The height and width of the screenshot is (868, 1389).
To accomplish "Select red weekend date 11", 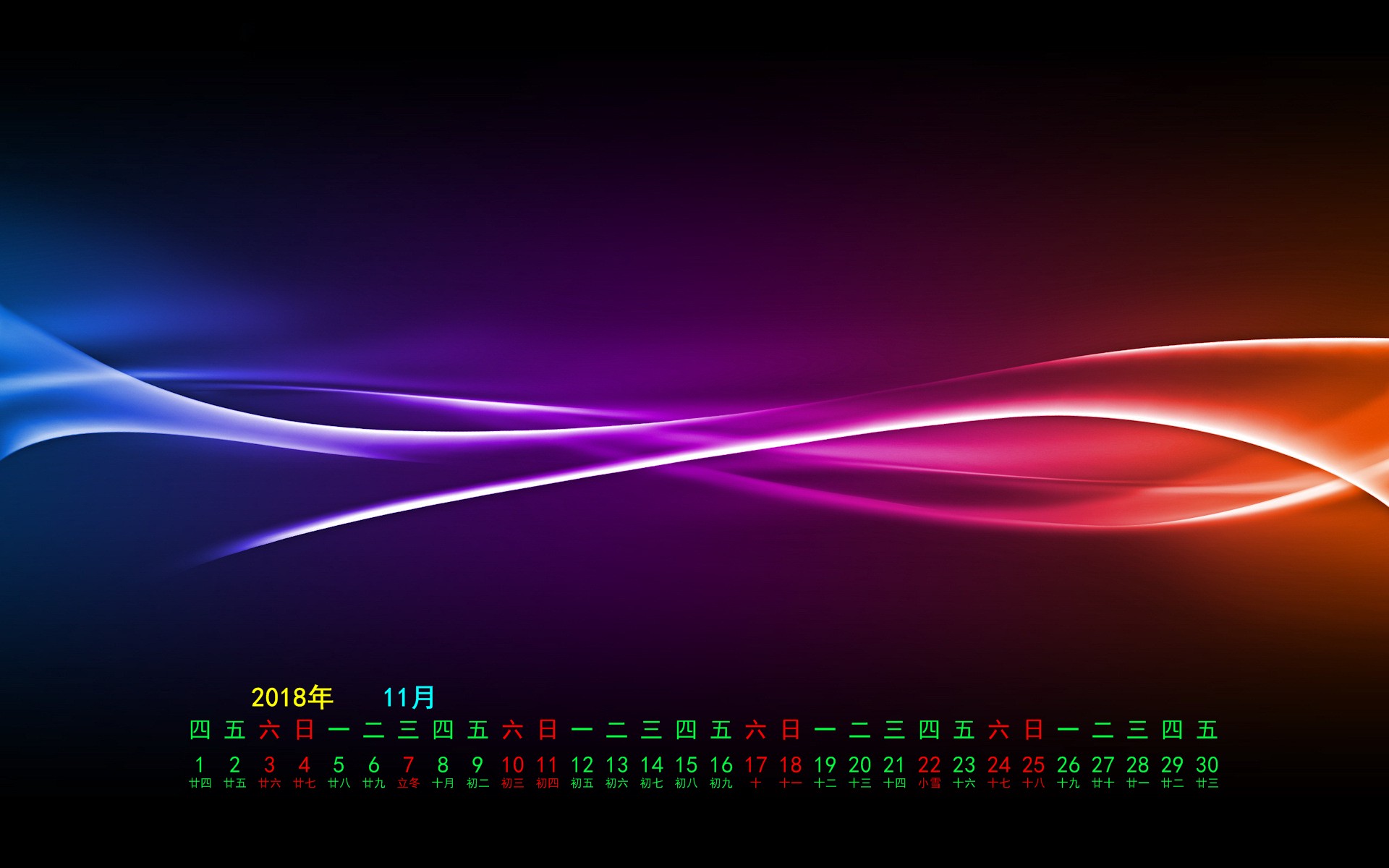I will (x=547, y=765).
